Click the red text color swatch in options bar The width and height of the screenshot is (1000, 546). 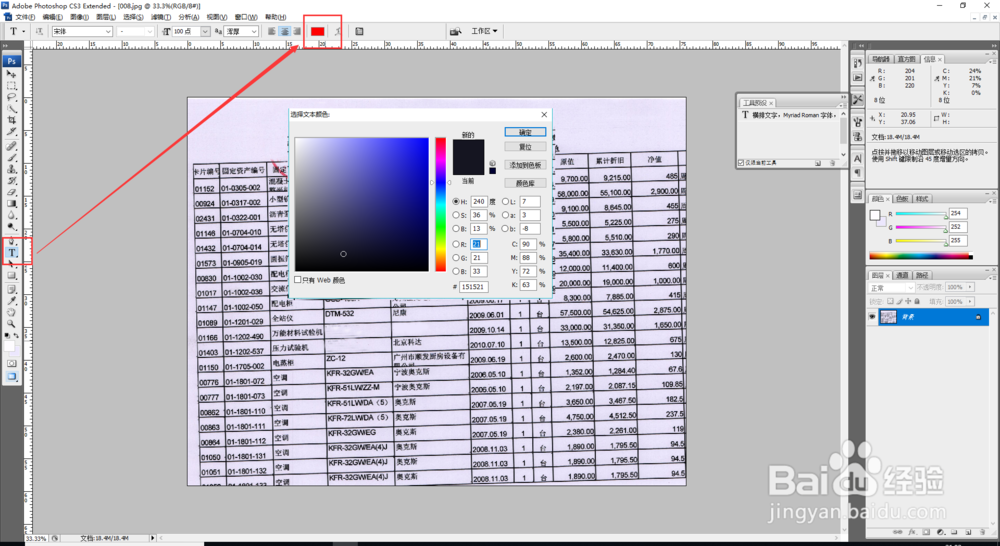pos(318,31)
